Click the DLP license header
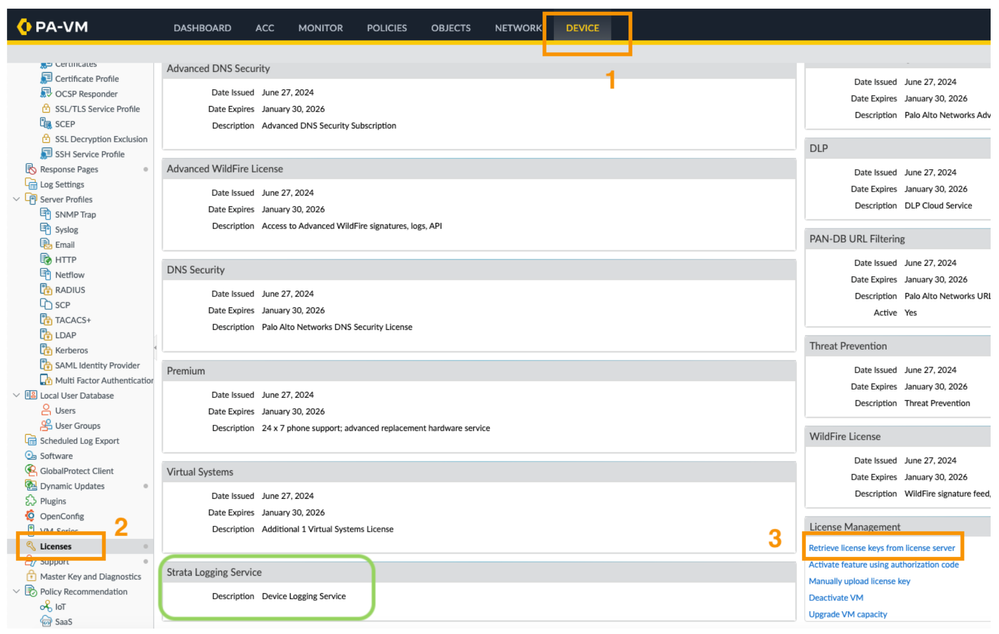Image resolution: width=999 pixels, height=634 pixels. tap(898, 148)
